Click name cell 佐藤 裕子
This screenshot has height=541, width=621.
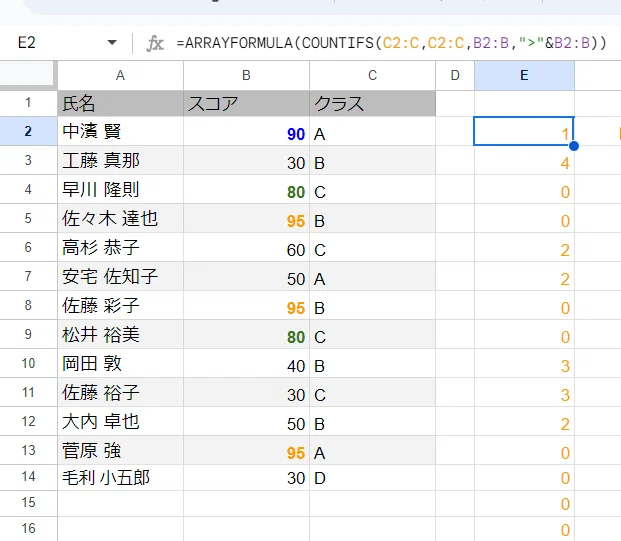(120, 392)
